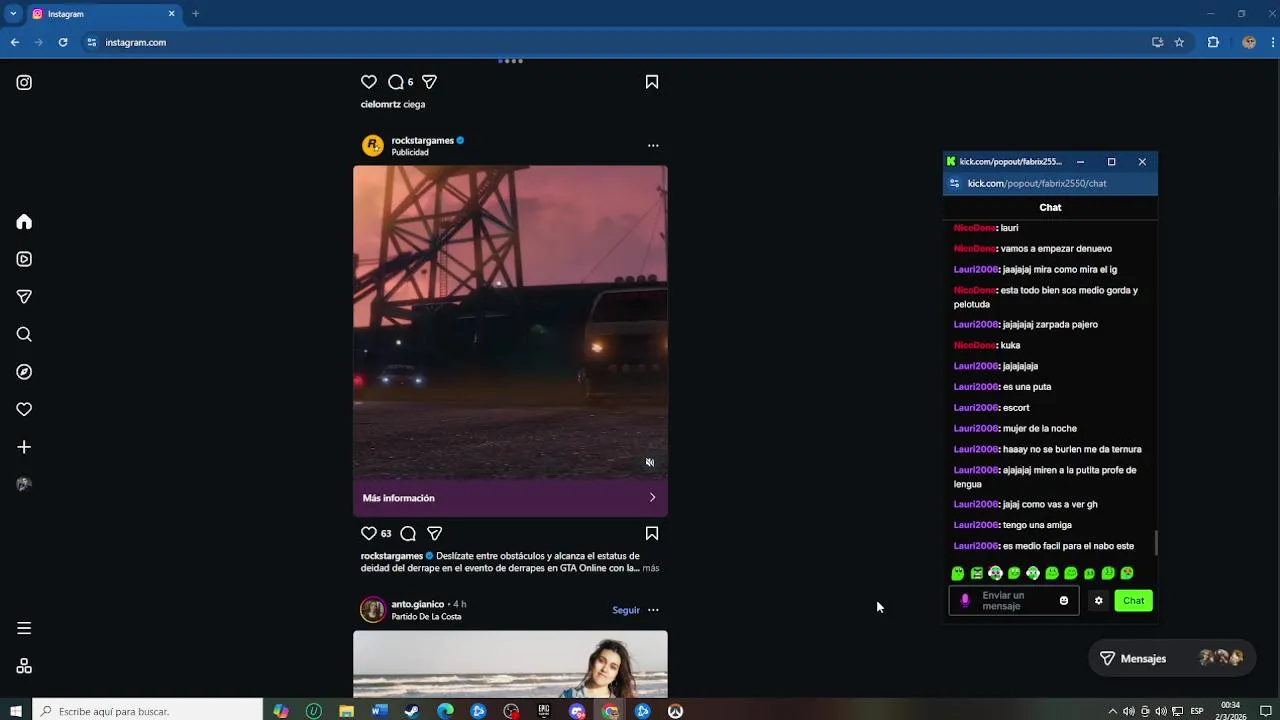Follow anto.gianico with the Seguir button
This screenshot has width=1280, height=720.
point(626,610)
